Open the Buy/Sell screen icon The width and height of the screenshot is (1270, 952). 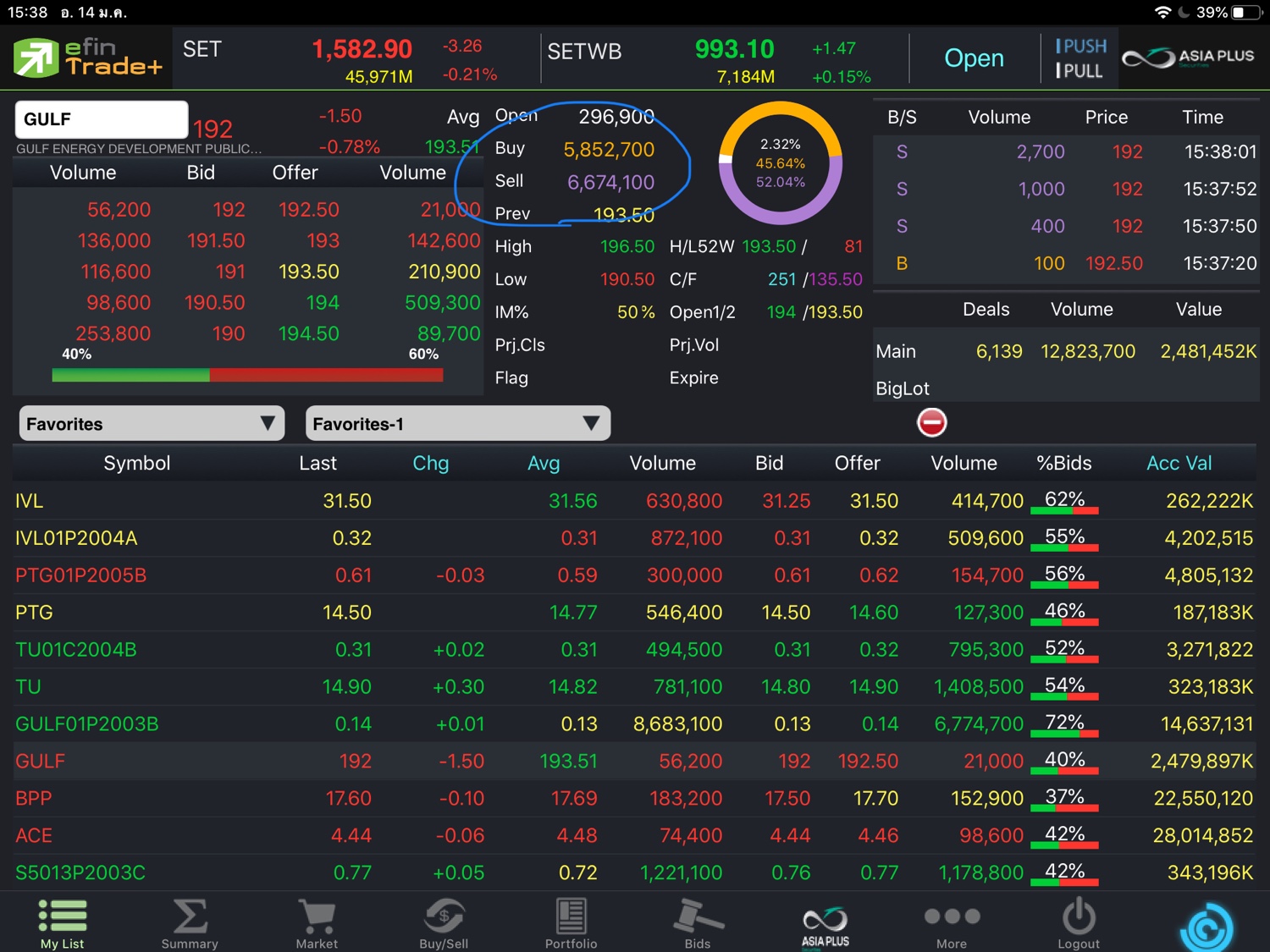(444, 923)
